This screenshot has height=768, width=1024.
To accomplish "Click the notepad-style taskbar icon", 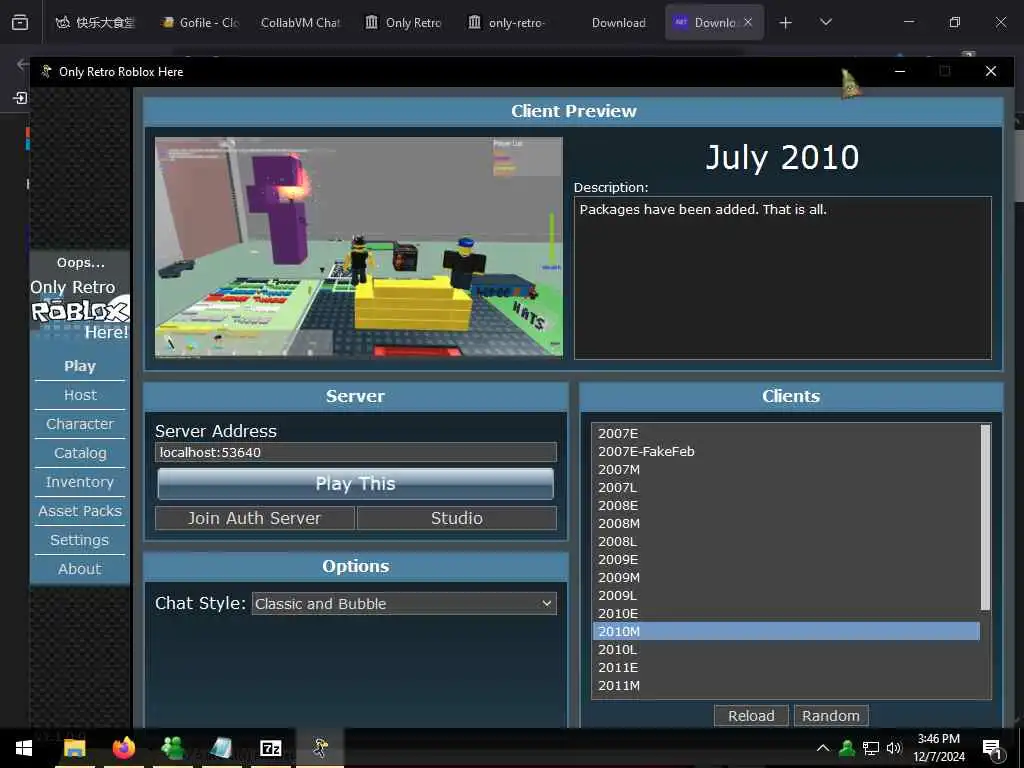I will click(x=221, y=748).
